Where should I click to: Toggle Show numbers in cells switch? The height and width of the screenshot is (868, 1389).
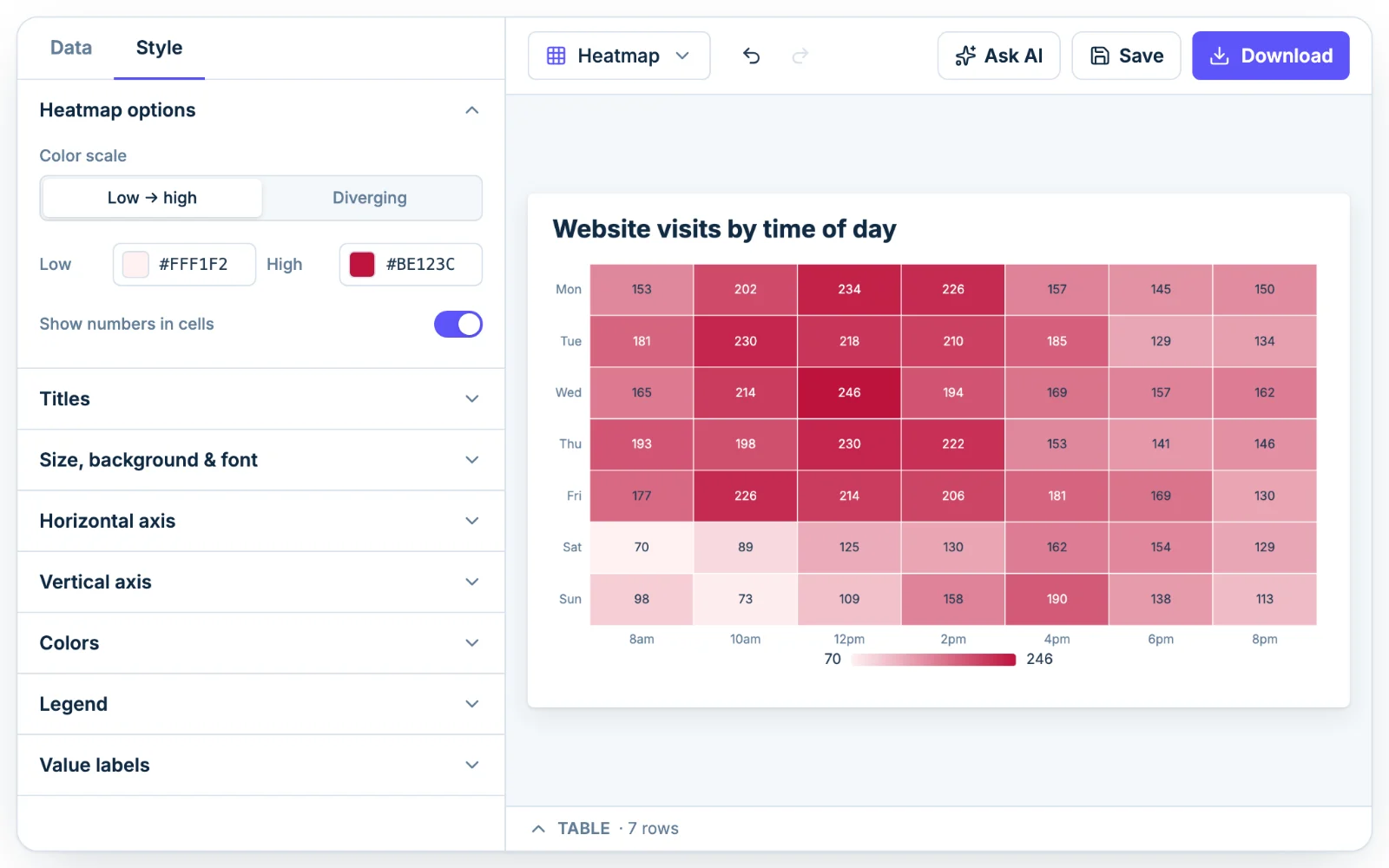(458, 324)
